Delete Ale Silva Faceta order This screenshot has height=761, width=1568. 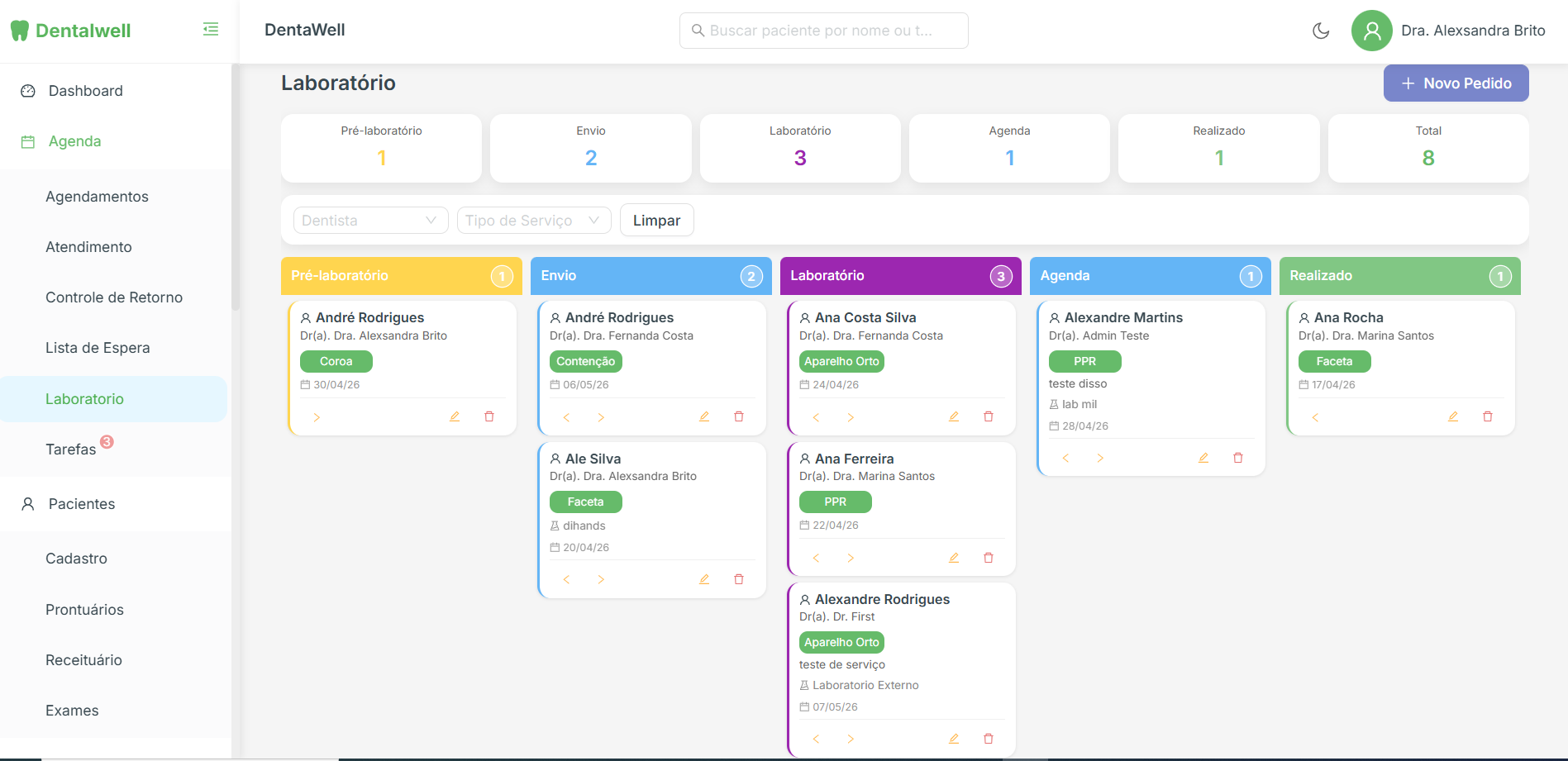[739, 579]
